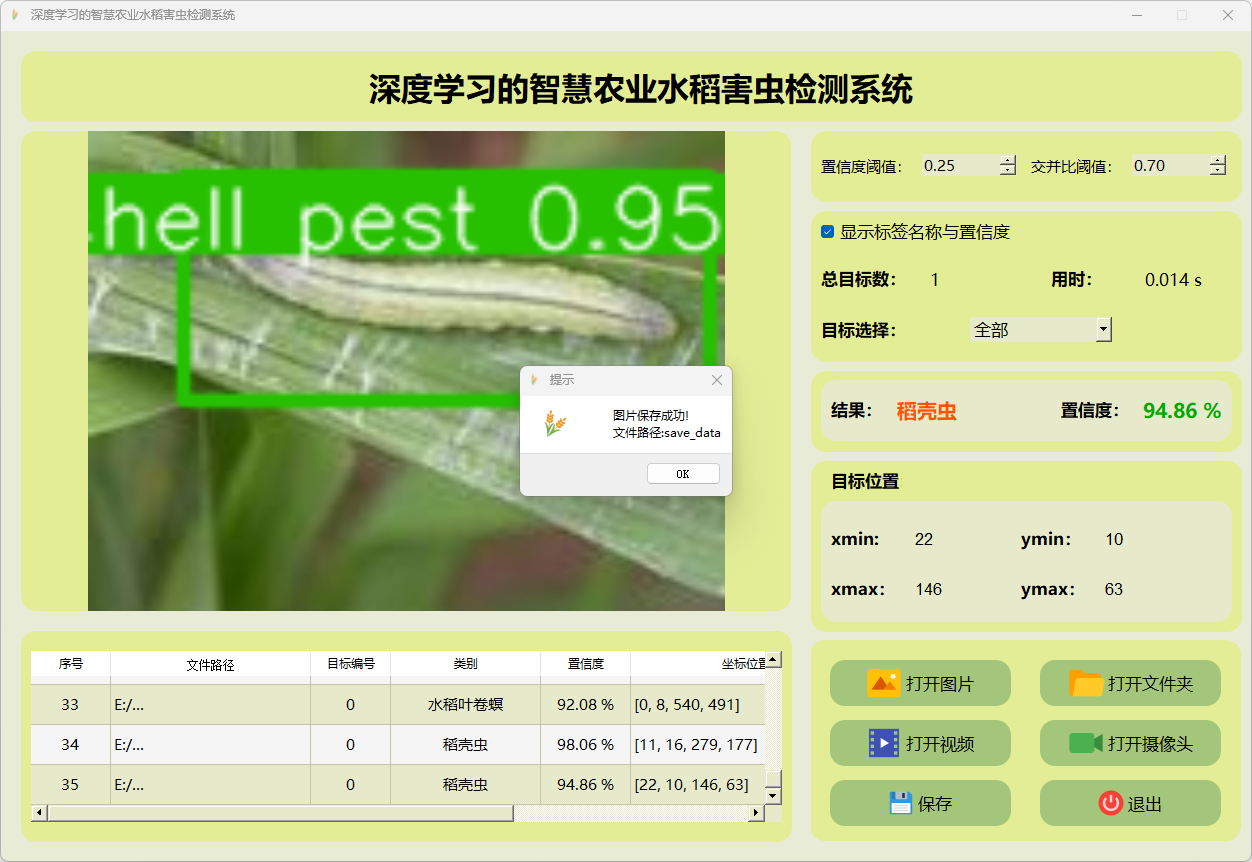Click the film icon on Open Video button

tap(884, 743)
